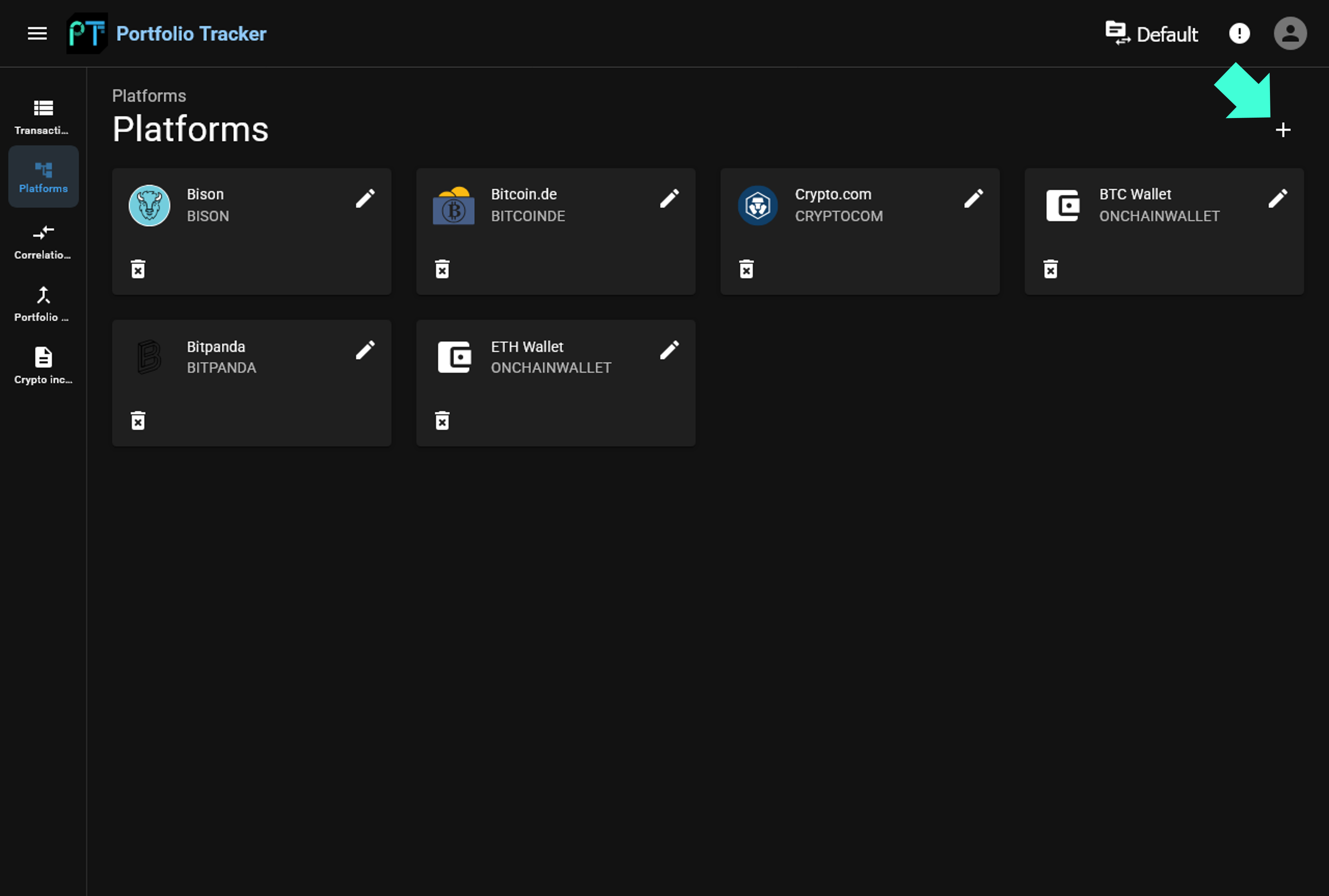Viewport: 1329px width, 896px height.
Task: Select Platforms in sidebar
Action: coord(43,177)
